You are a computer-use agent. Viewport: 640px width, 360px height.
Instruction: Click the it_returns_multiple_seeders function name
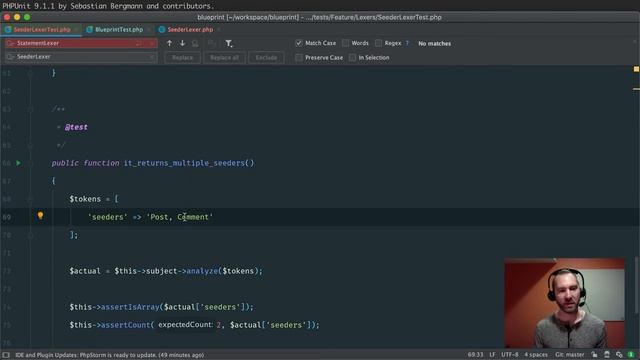pyautogui.click(x=184, y=163)
